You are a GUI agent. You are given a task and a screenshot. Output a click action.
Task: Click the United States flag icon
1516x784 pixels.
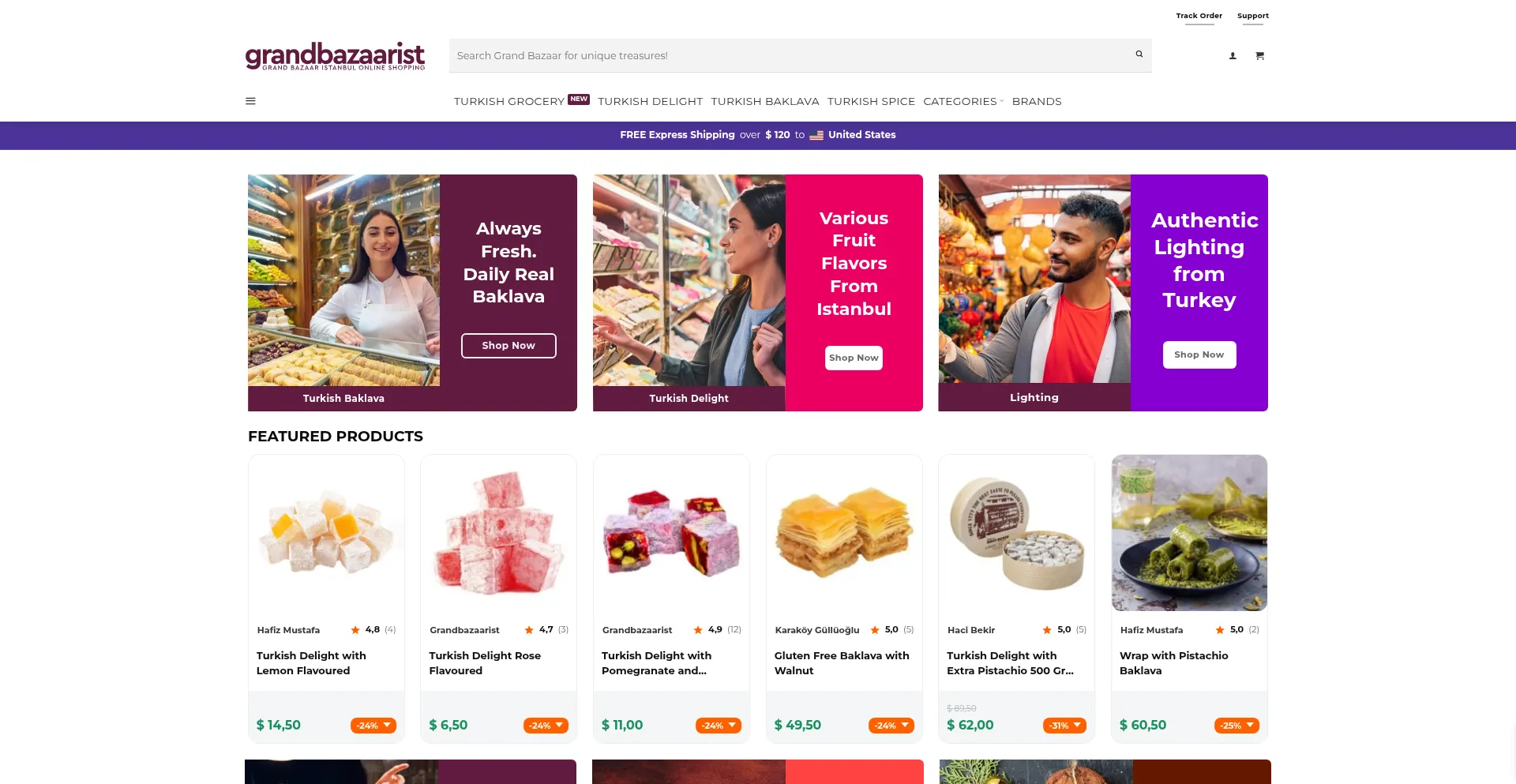(x=816, y=135)
